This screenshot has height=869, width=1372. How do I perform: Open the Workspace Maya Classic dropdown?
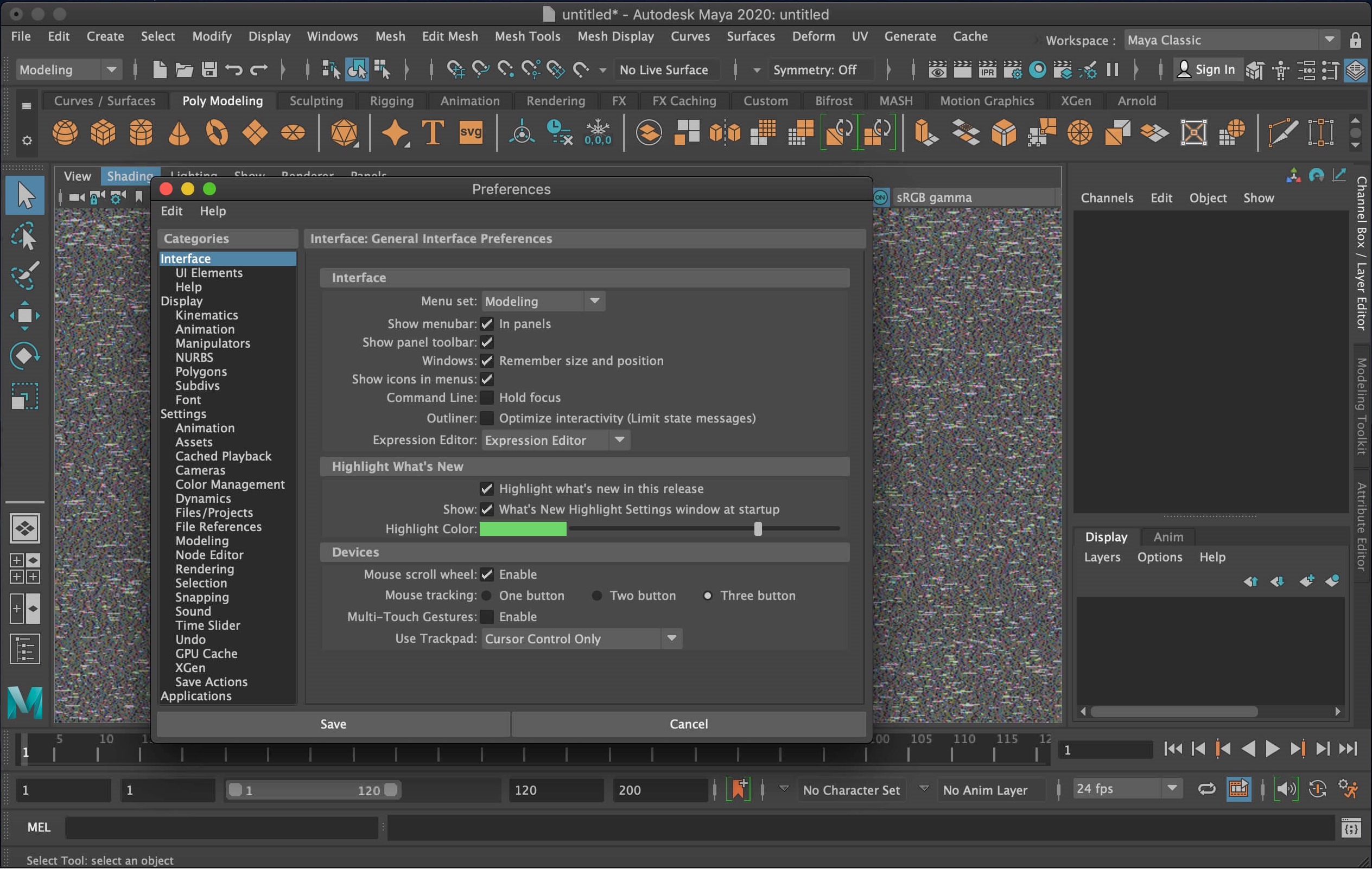tap(1231, 41)
